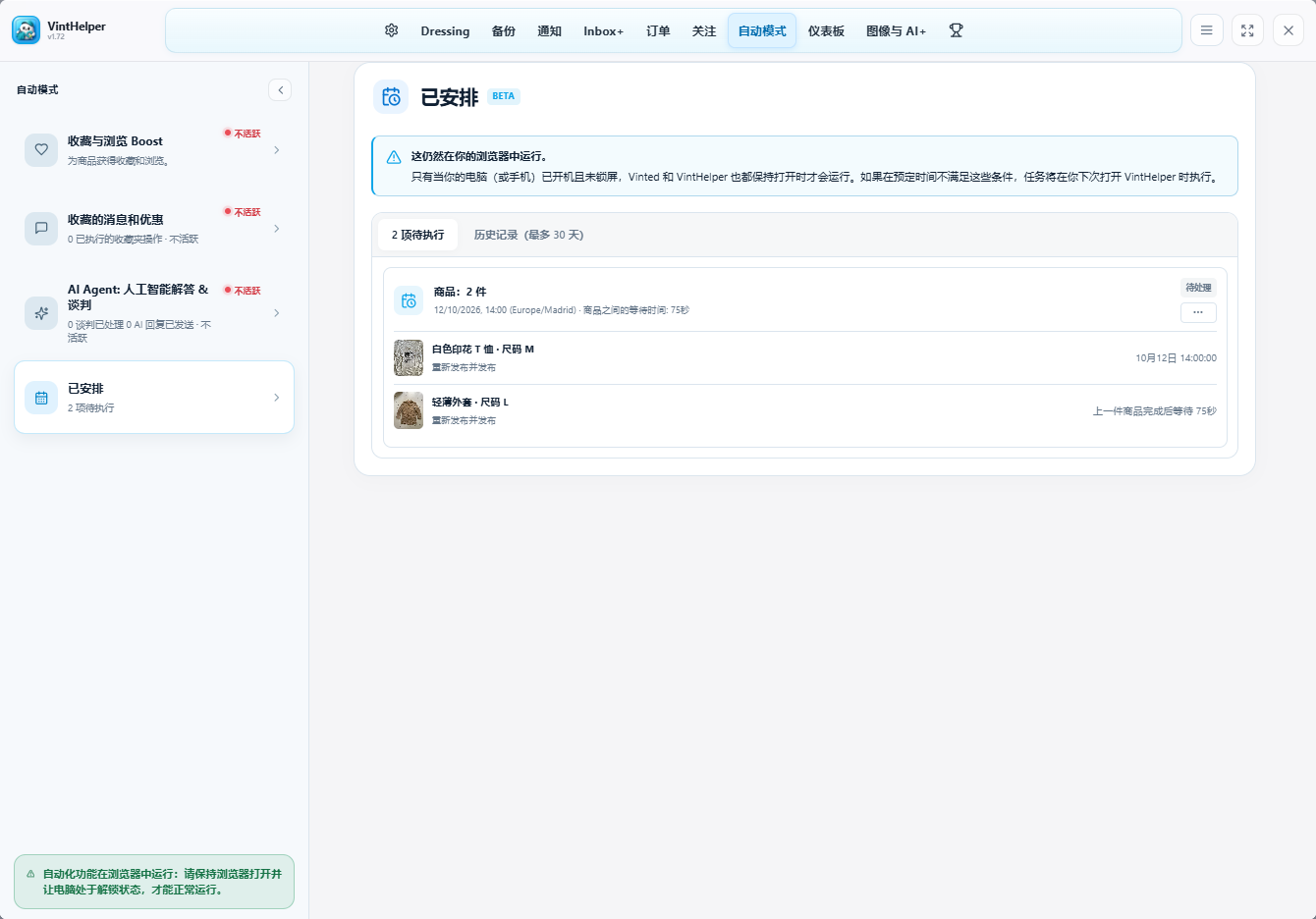1316x919 pixels.
Task: Open the trophy icon in navigation bar
Action: [x=956, y=30]
